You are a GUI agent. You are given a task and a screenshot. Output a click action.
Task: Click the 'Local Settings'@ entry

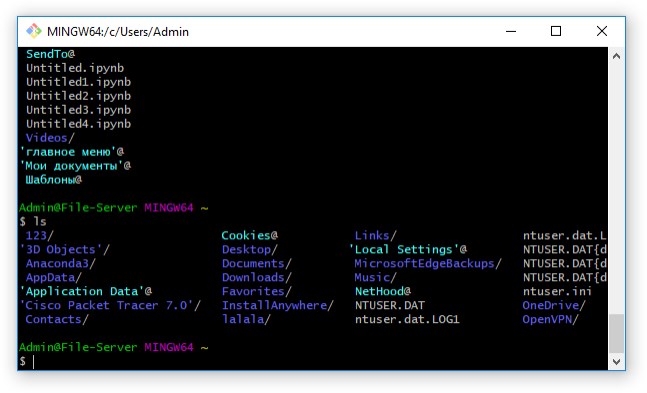(x=408, y=250)
